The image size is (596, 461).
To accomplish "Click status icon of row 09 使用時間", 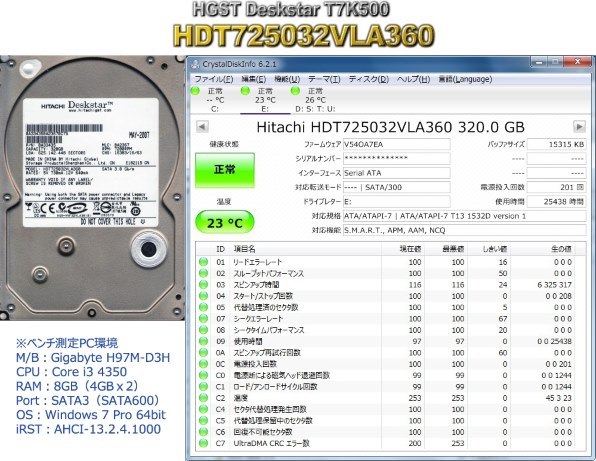I will pyautogui.click(x=204, y=341).
